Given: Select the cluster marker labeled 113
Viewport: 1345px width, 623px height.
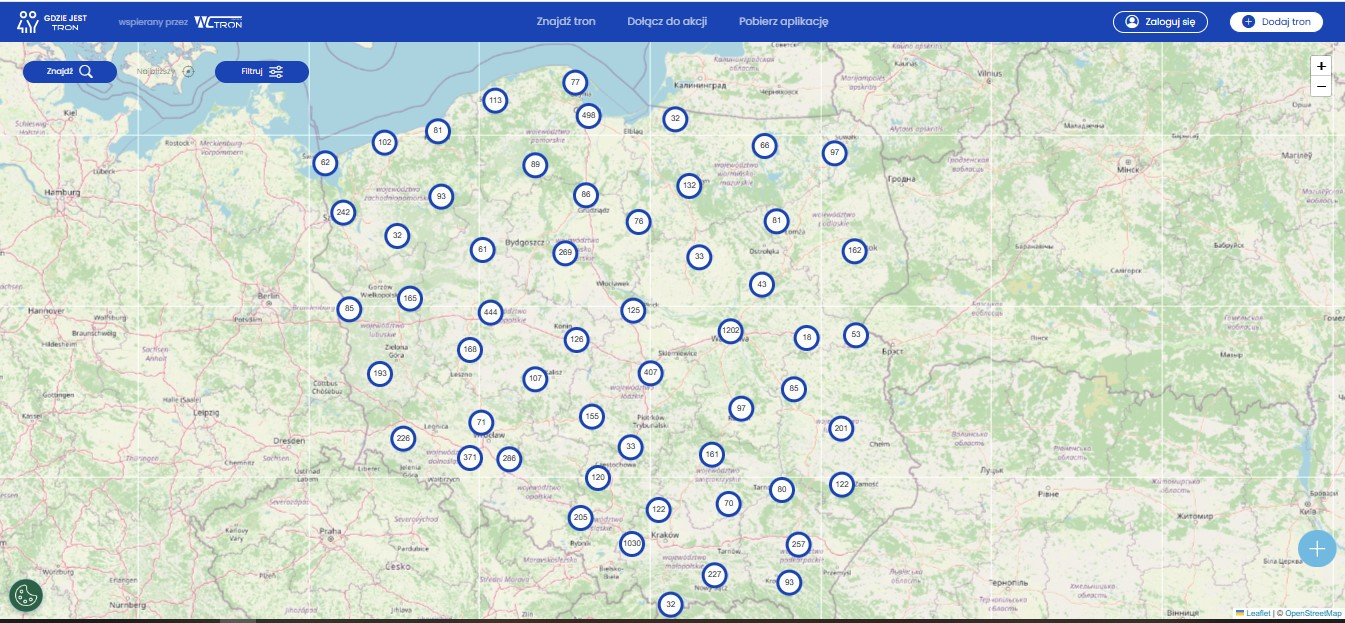Looking at the screenshot, I should tap(494, 100).
